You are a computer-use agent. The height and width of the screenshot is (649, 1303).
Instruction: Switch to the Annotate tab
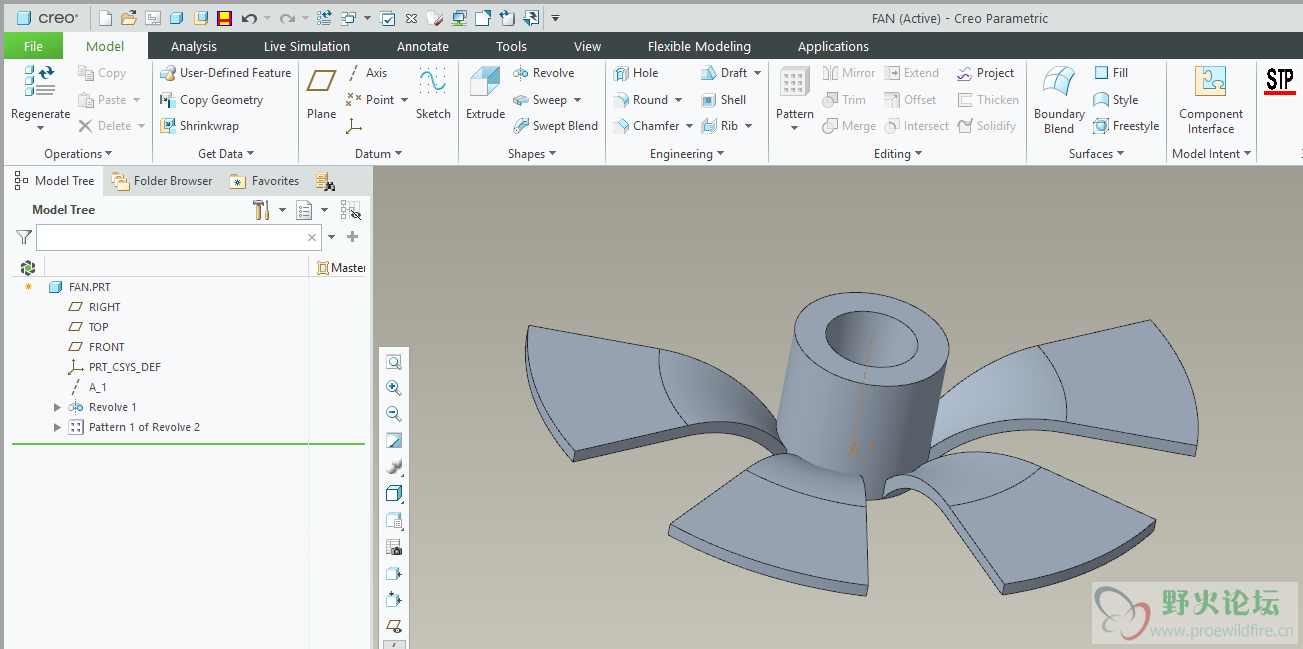[423, 46]
